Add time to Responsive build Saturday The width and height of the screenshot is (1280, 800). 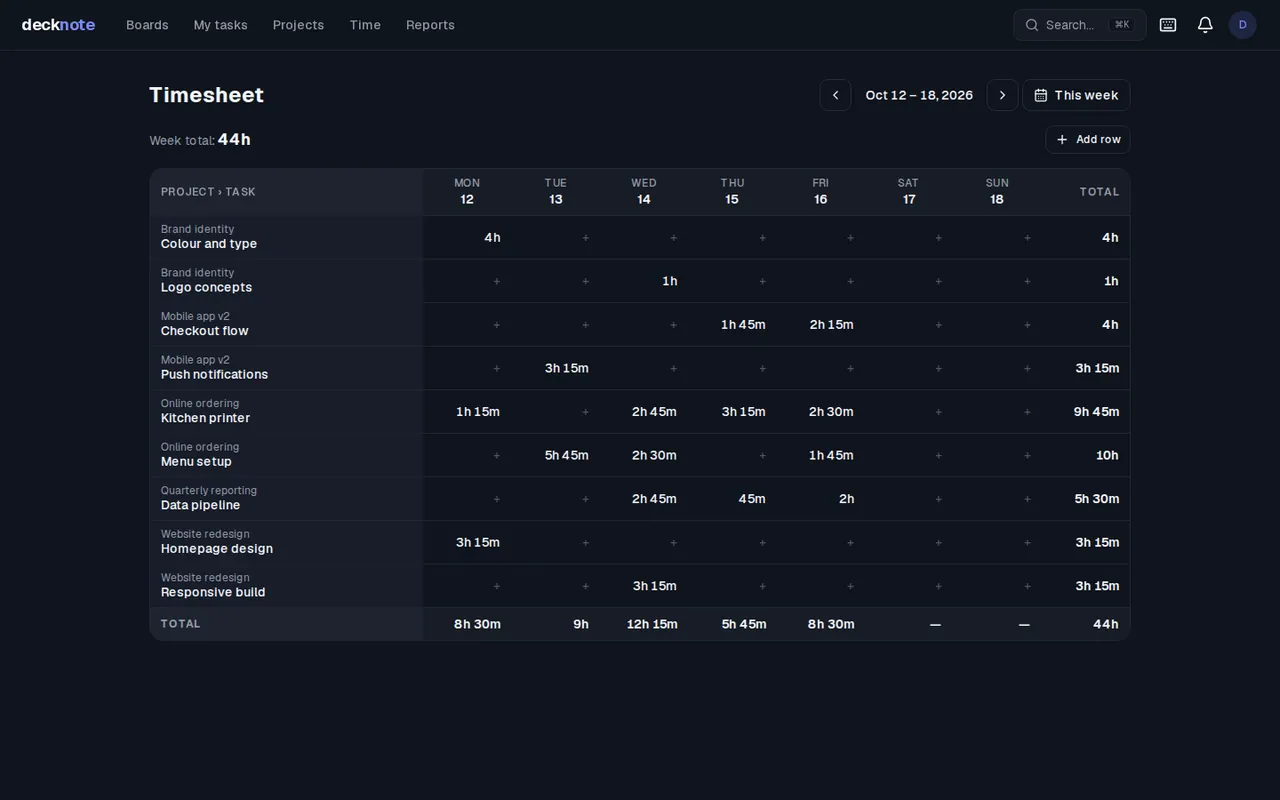coord(938,586)
